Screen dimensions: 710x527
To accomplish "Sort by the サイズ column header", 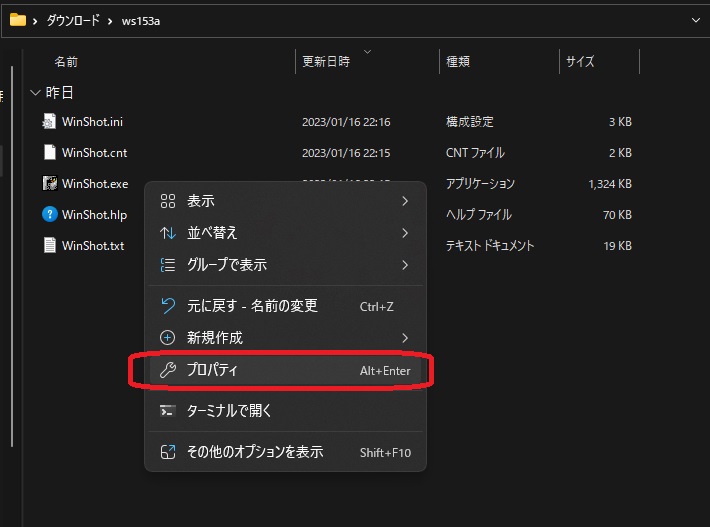I will click(x=580, y=62).
